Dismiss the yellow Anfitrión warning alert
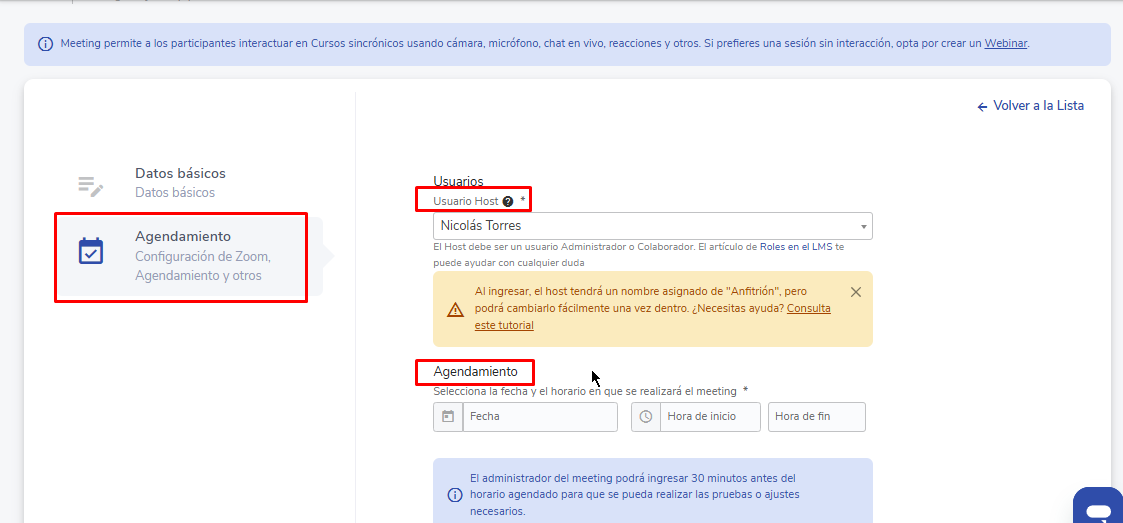The width and height of the screenshot is (1123, 523). click(855, 292)
